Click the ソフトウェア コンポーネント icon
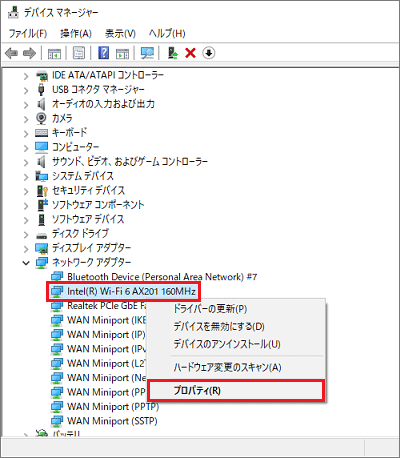 click(x=42, y=205)
